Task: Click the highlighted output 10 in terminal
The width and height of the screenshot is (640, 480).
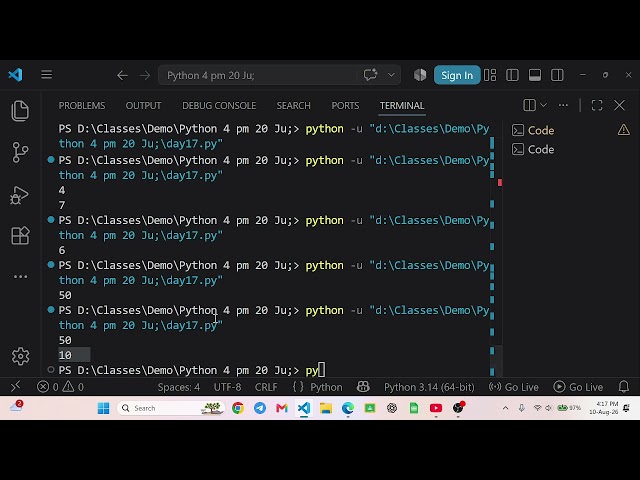Action: (x=65, y=355)
